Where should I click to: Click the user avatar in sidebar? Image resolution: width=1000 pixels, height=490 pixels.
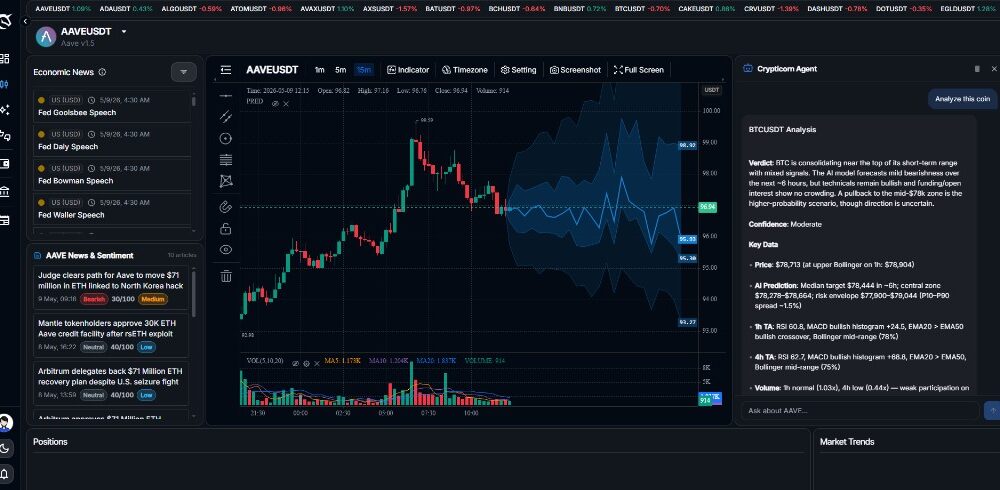[5, 422]
